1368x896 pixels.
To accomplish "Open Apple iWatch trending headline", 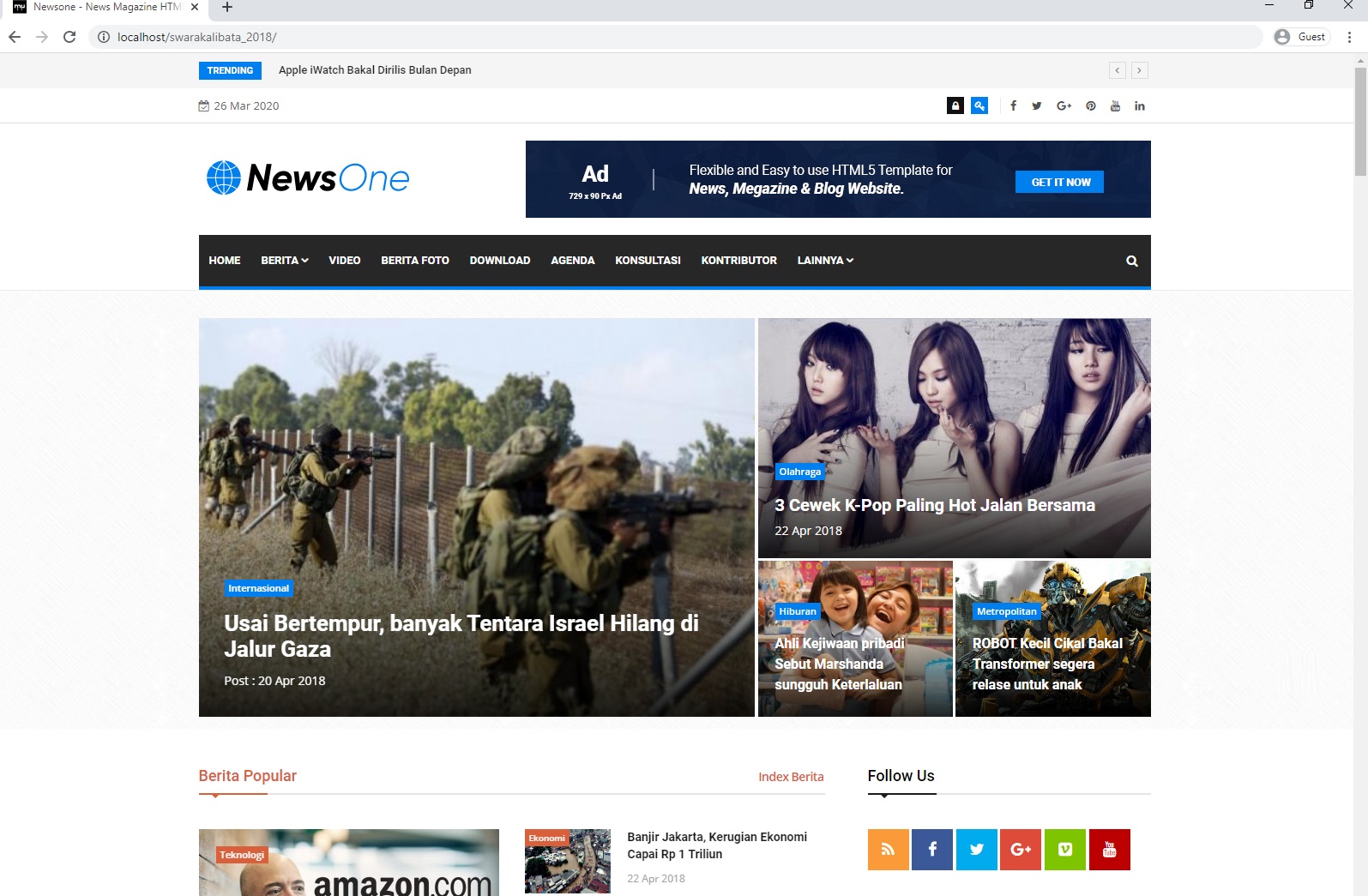I will pos(375,70).
